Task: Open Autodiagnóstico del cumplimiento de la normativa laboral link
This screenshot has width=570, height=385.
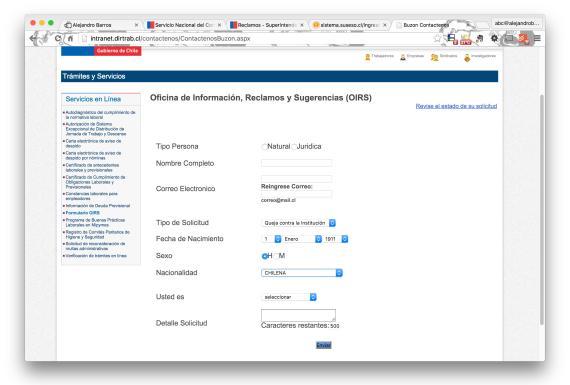Action: [x=100, y=115]
